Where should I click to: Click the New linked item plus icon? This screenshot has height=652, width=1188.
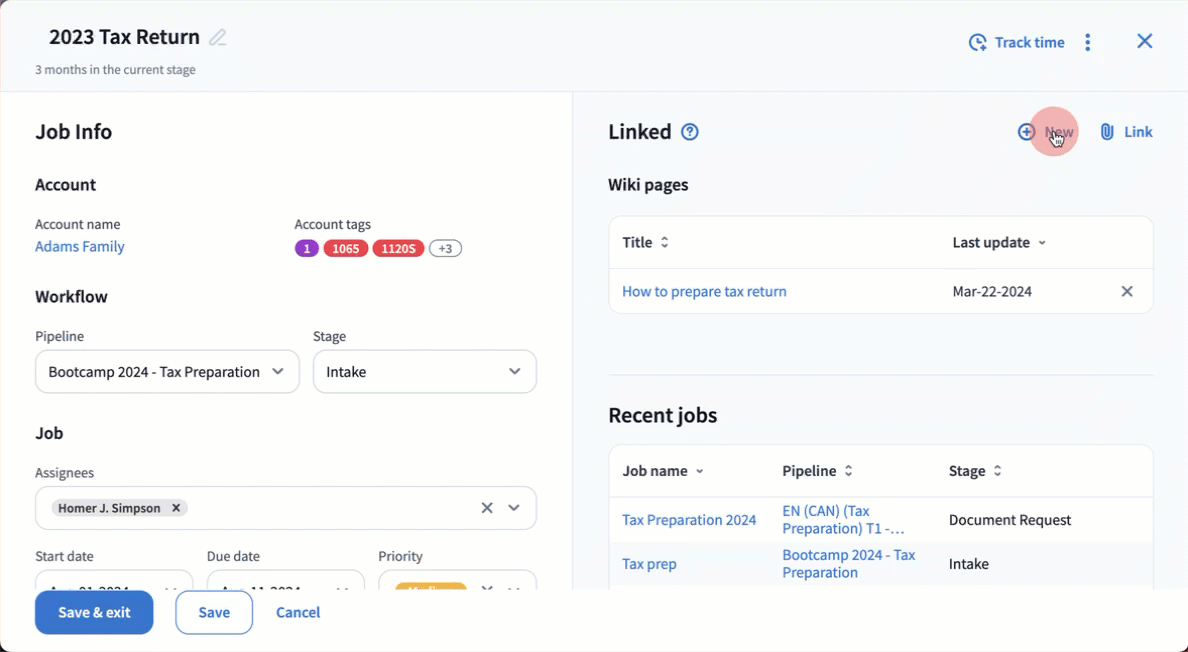click(x=1026, y=132)
